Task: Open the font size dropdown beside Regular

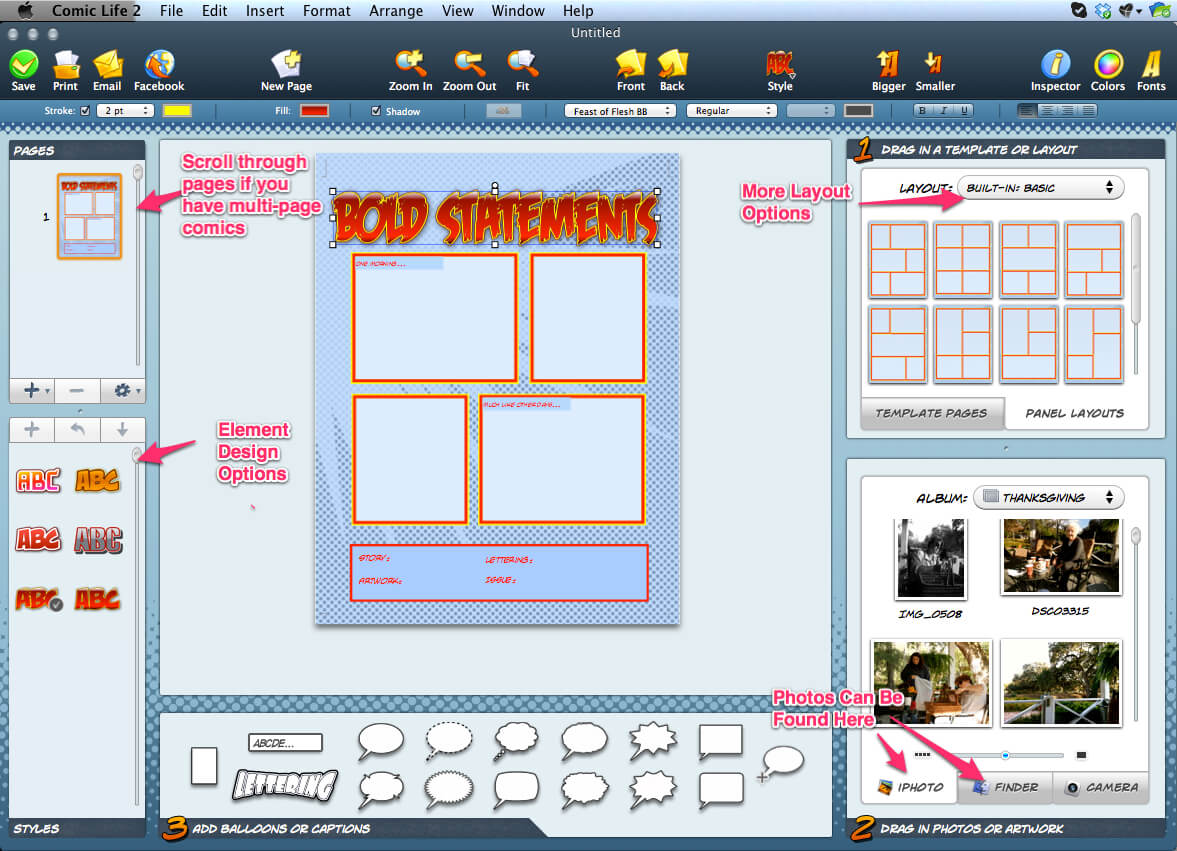Action: point(810,110)
